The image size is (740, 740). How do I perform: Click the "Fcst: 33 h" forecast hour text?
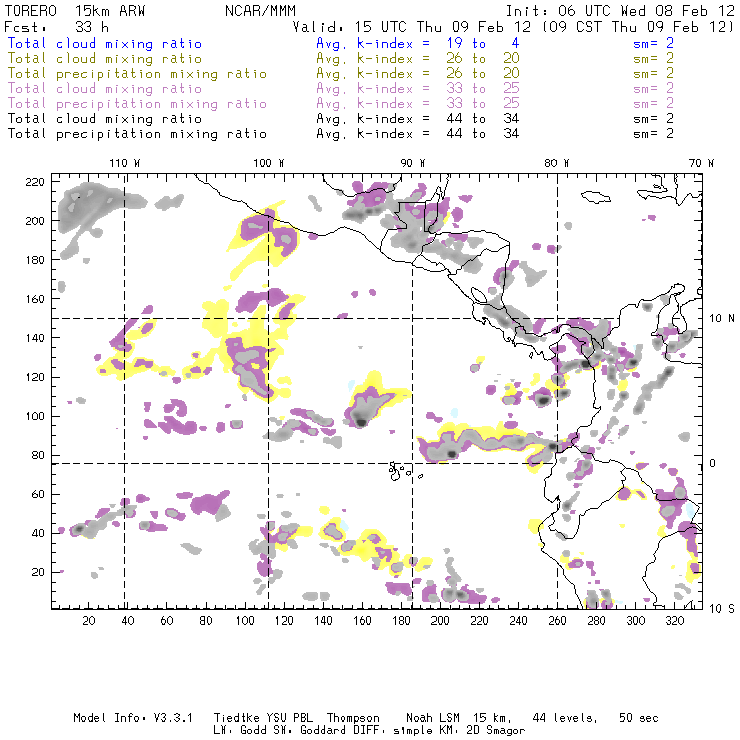(x=57, y=27)
